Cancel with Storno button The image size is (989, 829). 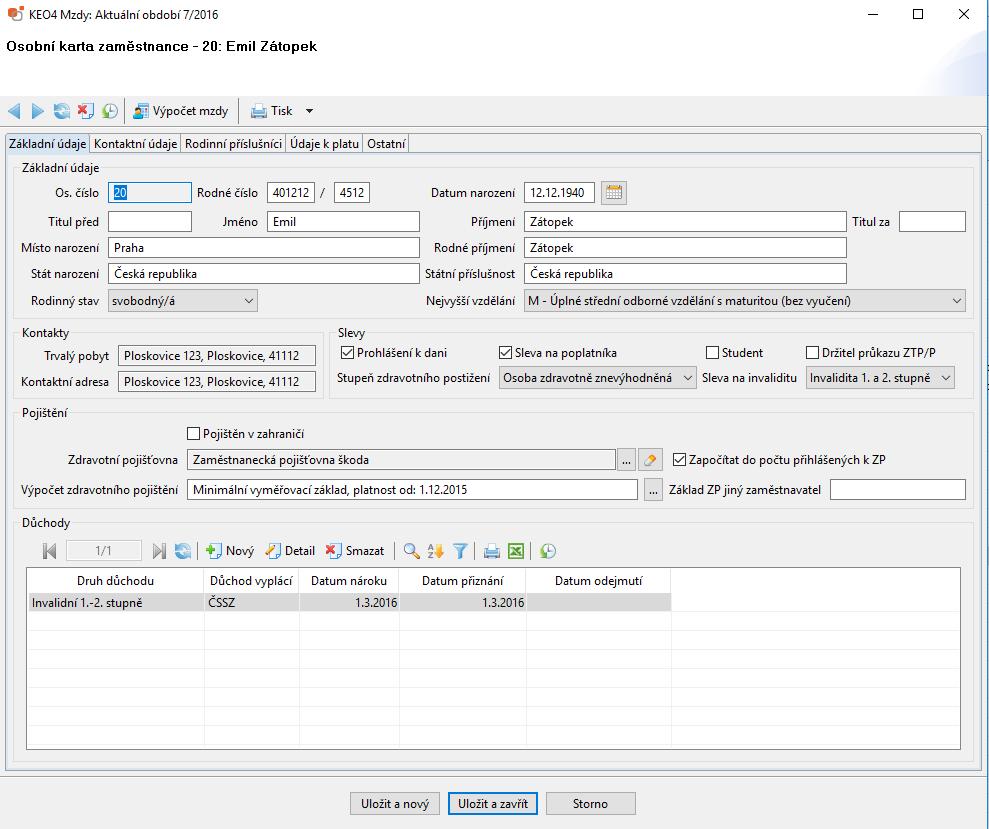[x=590, y=804]
